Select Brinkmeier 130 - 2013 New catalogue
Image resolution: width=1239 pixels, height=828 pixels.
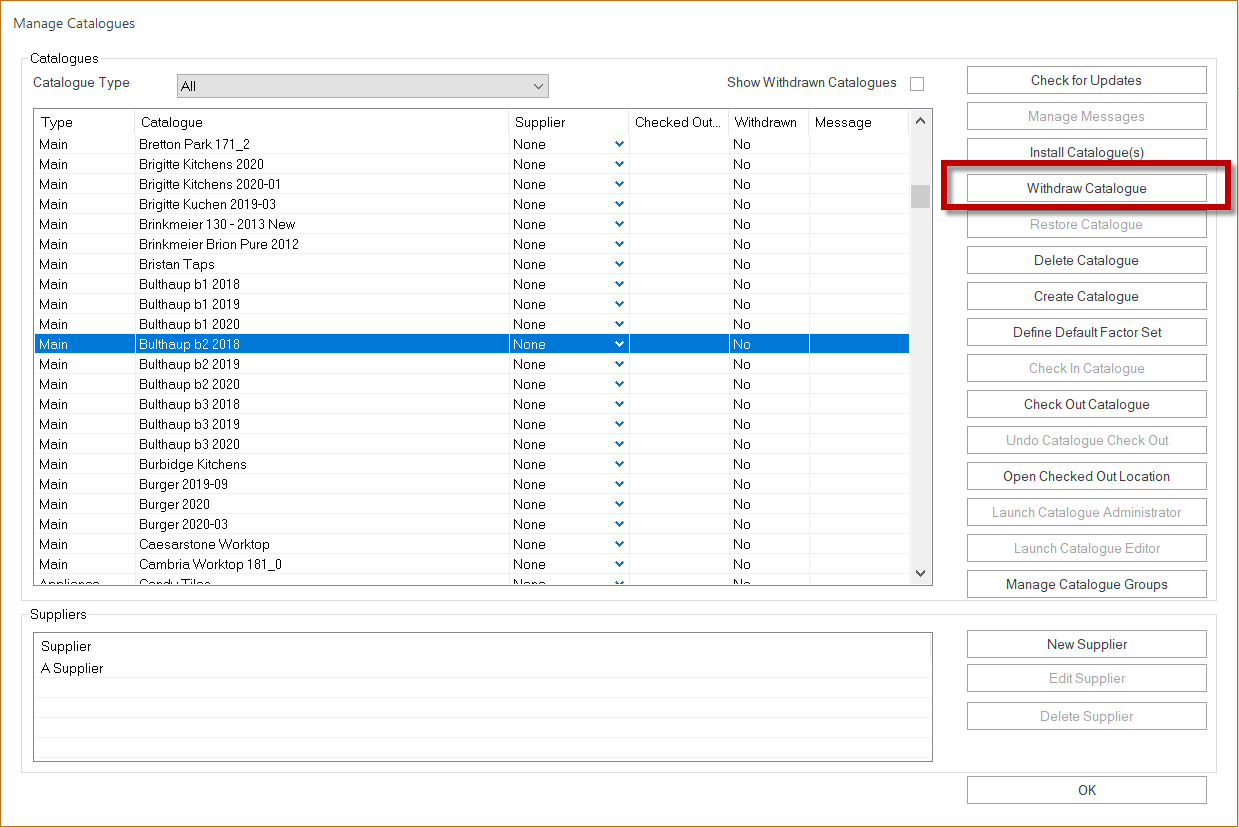pyautogui.click(x=472, y=224)
